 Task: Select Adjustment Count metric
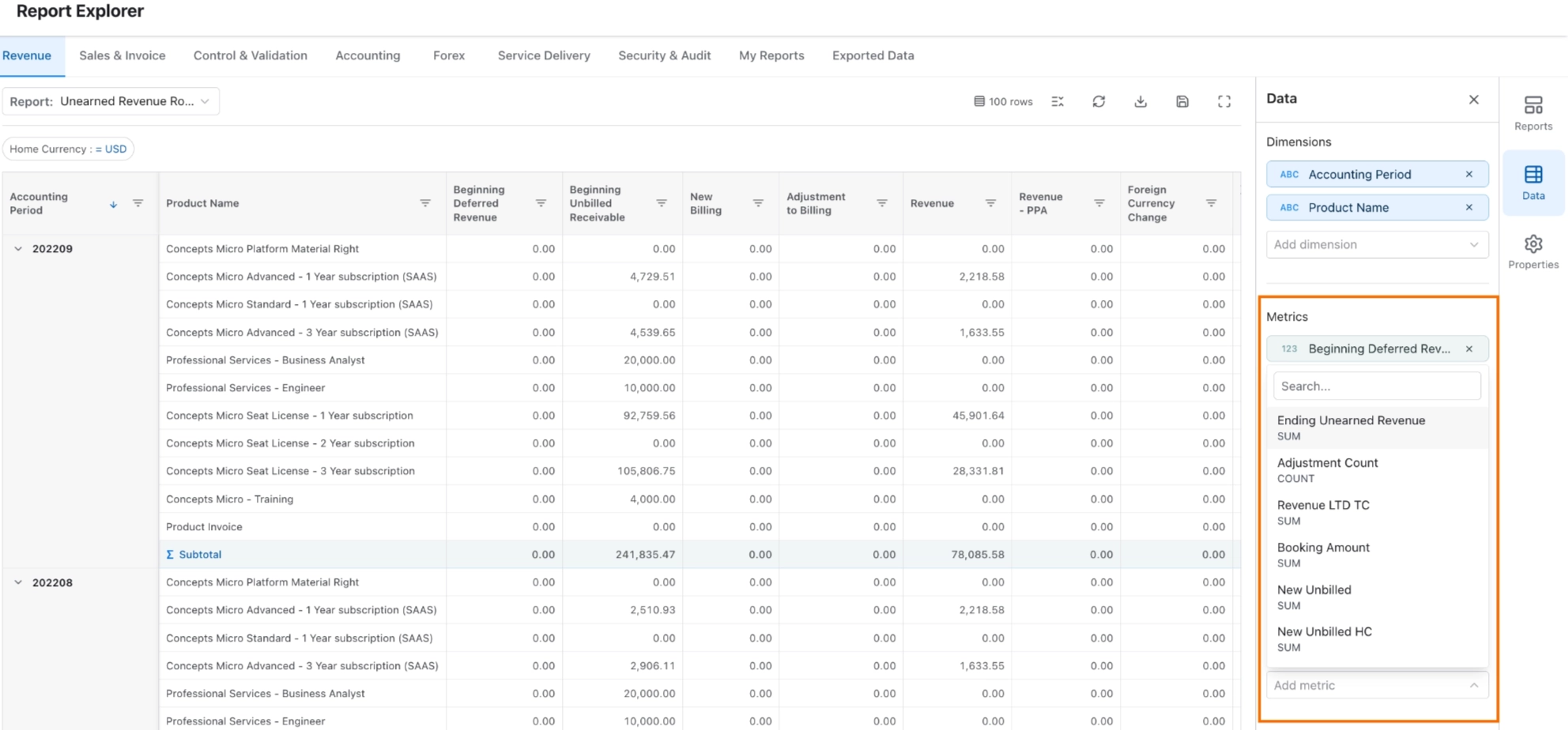1377,470
